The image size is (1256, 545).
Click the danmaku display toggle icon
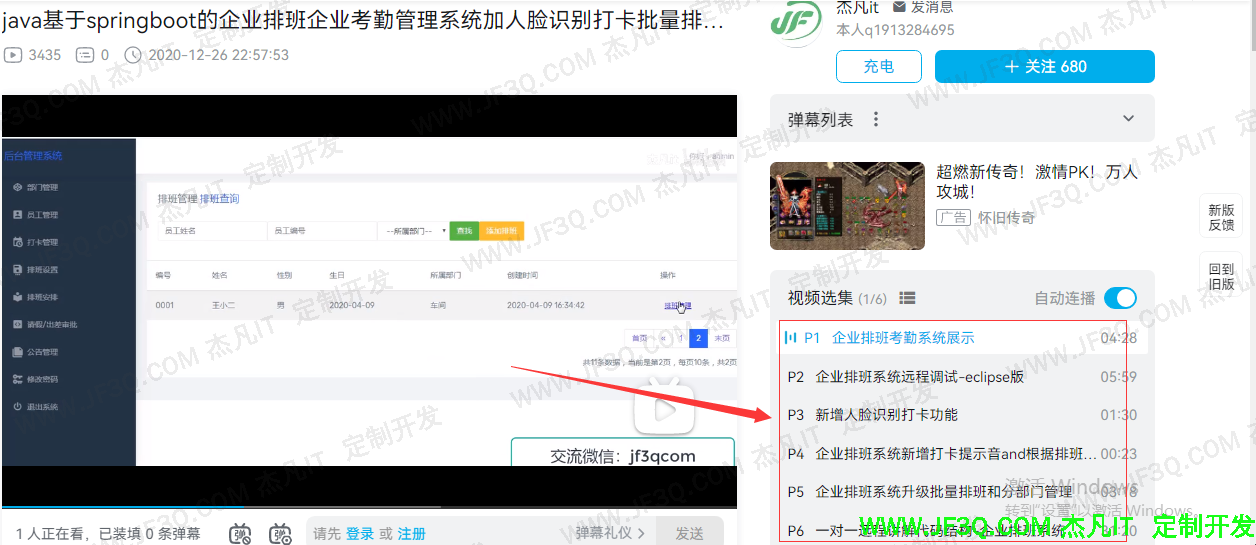[240, 534]
